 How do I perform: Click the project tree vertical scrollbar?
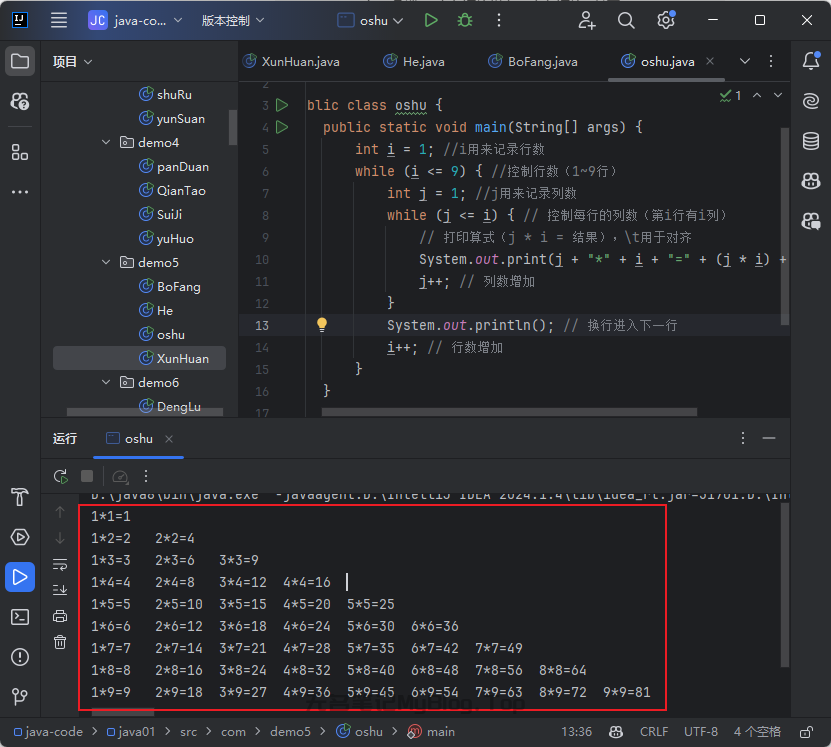[x=233, y=127]
